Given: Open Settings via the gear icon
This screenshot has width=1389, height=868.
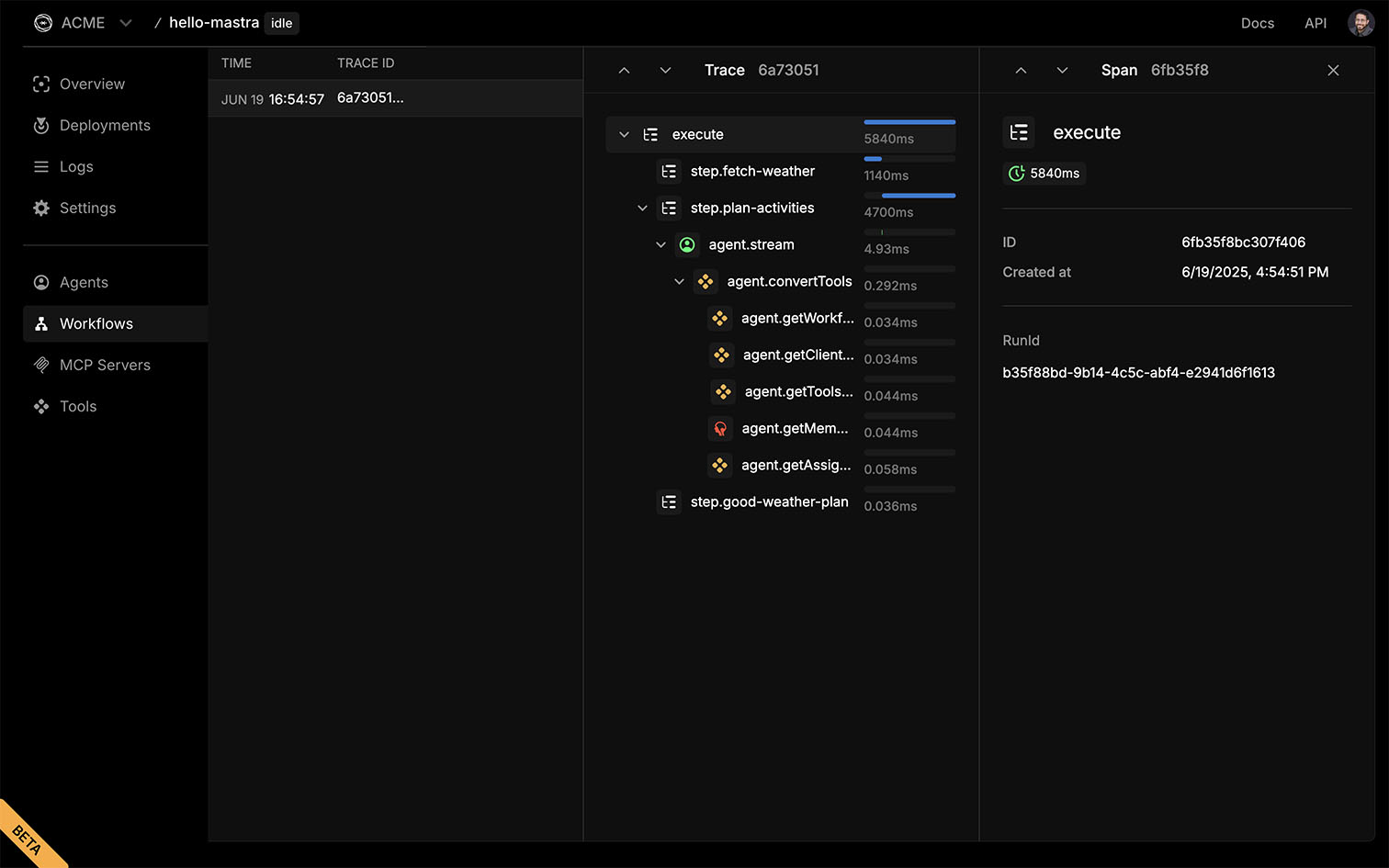Looking at the screenshot, I should tap(41, 208).
